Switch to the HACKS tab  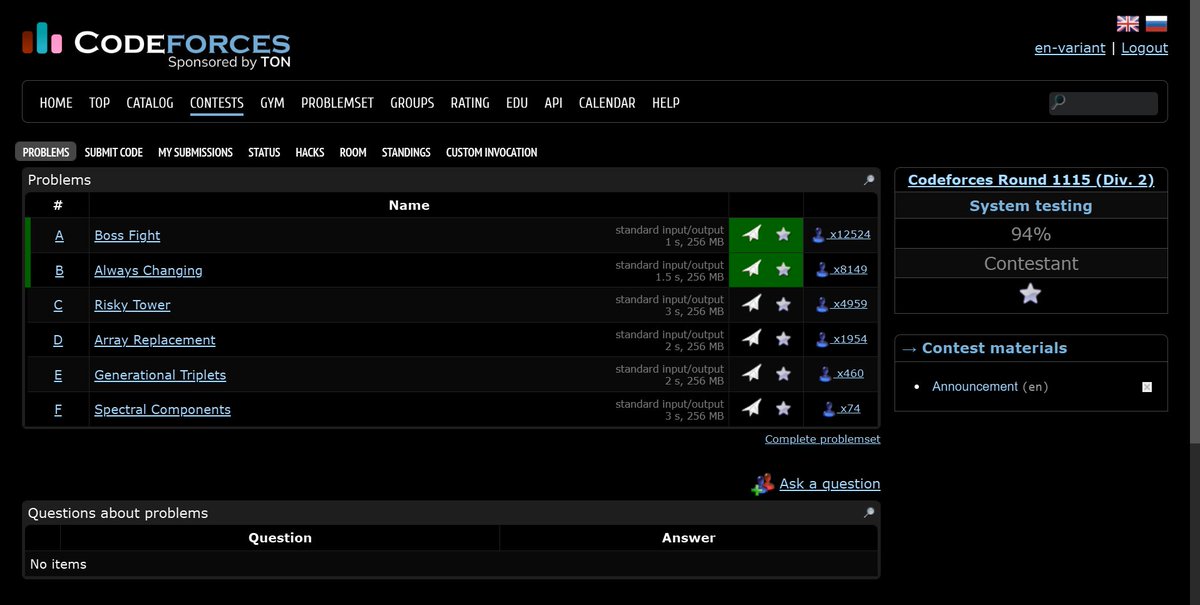pos(310,152)
